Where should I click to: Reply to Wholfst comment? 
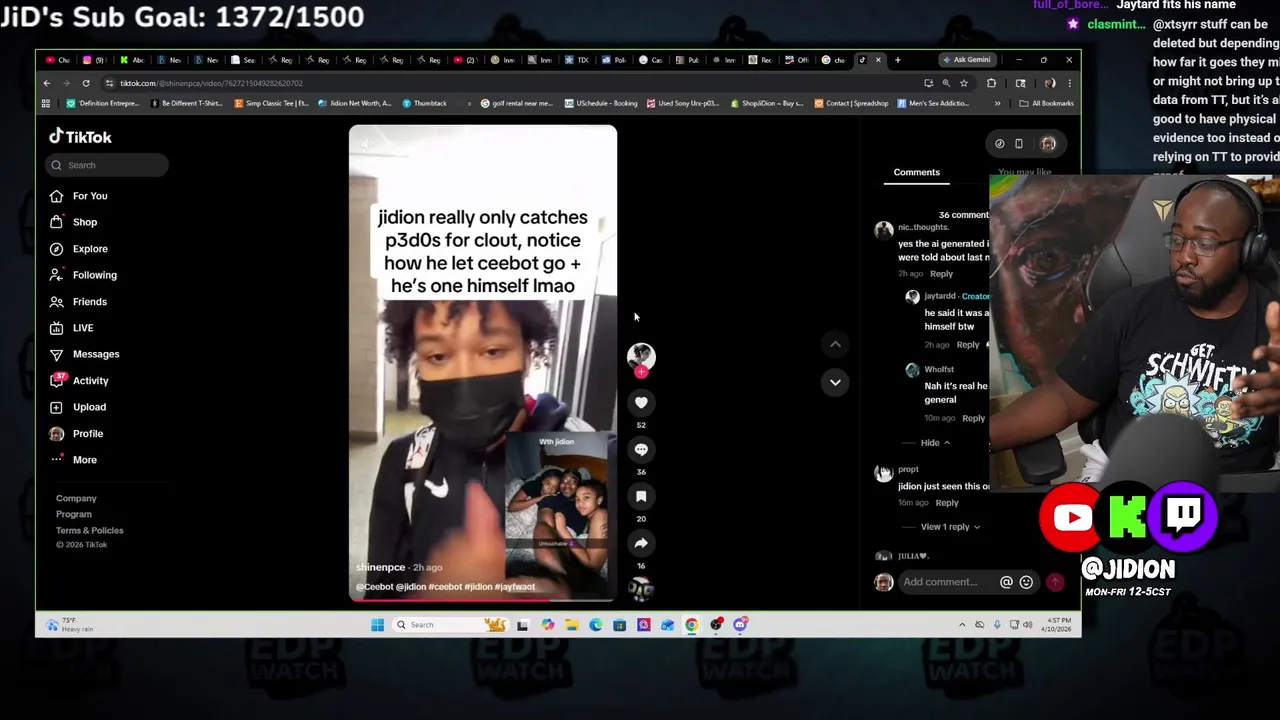(973, 418)
